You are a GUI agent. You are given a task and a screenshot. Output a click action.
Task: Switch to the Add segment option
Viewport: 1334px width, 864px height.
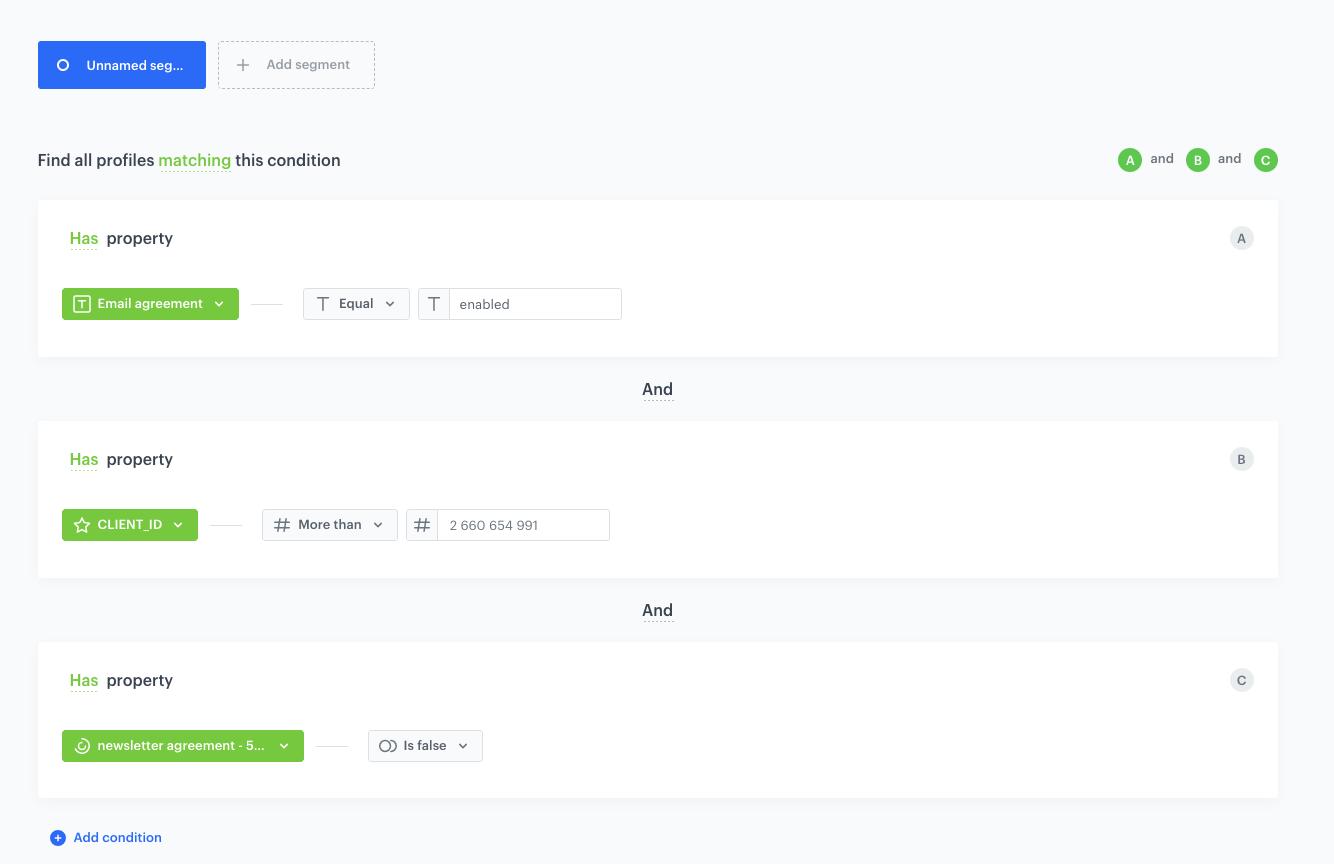pyautogui.click(x=296, y=64)
